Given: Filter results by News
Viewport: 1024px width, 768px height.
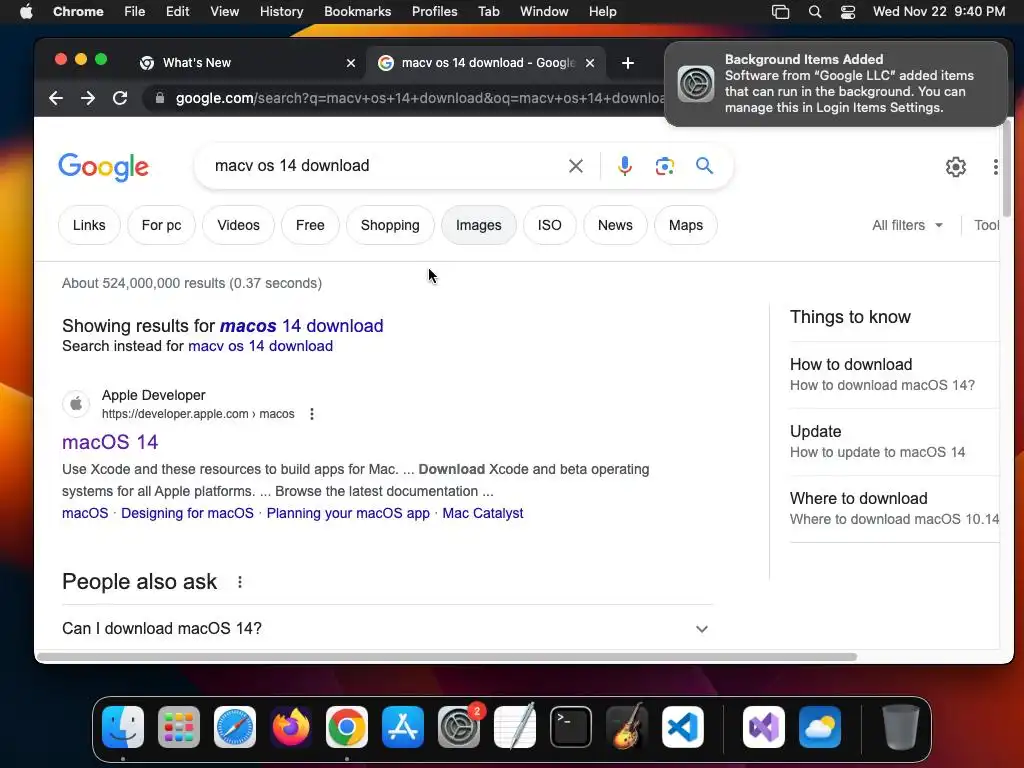Looking at the screenshot, I should (x=615, y=225).
